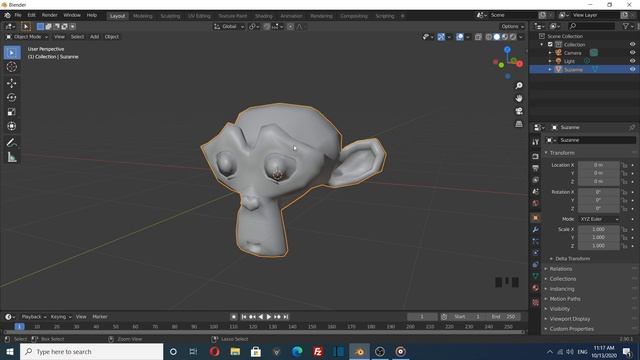The image size is (640, 360).
Task: Open the Material properties tab icon
Action: pyautogui.click(x=536, y=288)
